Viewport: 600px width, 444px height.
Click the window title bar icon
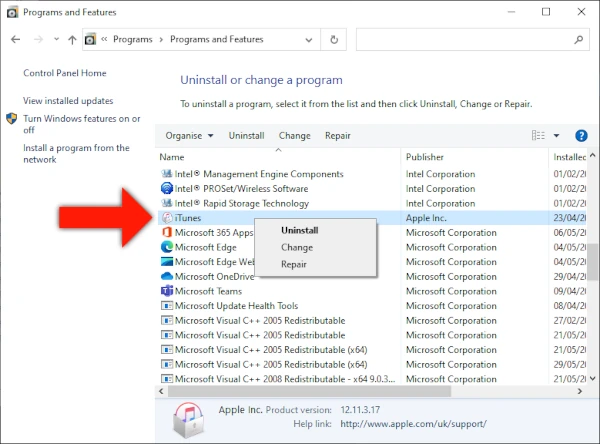click(12, 12)
